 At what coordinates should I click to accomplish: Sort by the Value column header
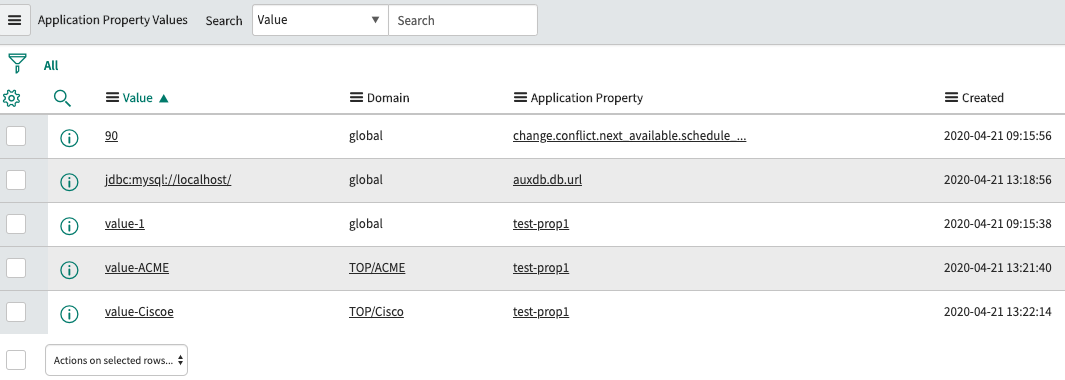point(137,98)
